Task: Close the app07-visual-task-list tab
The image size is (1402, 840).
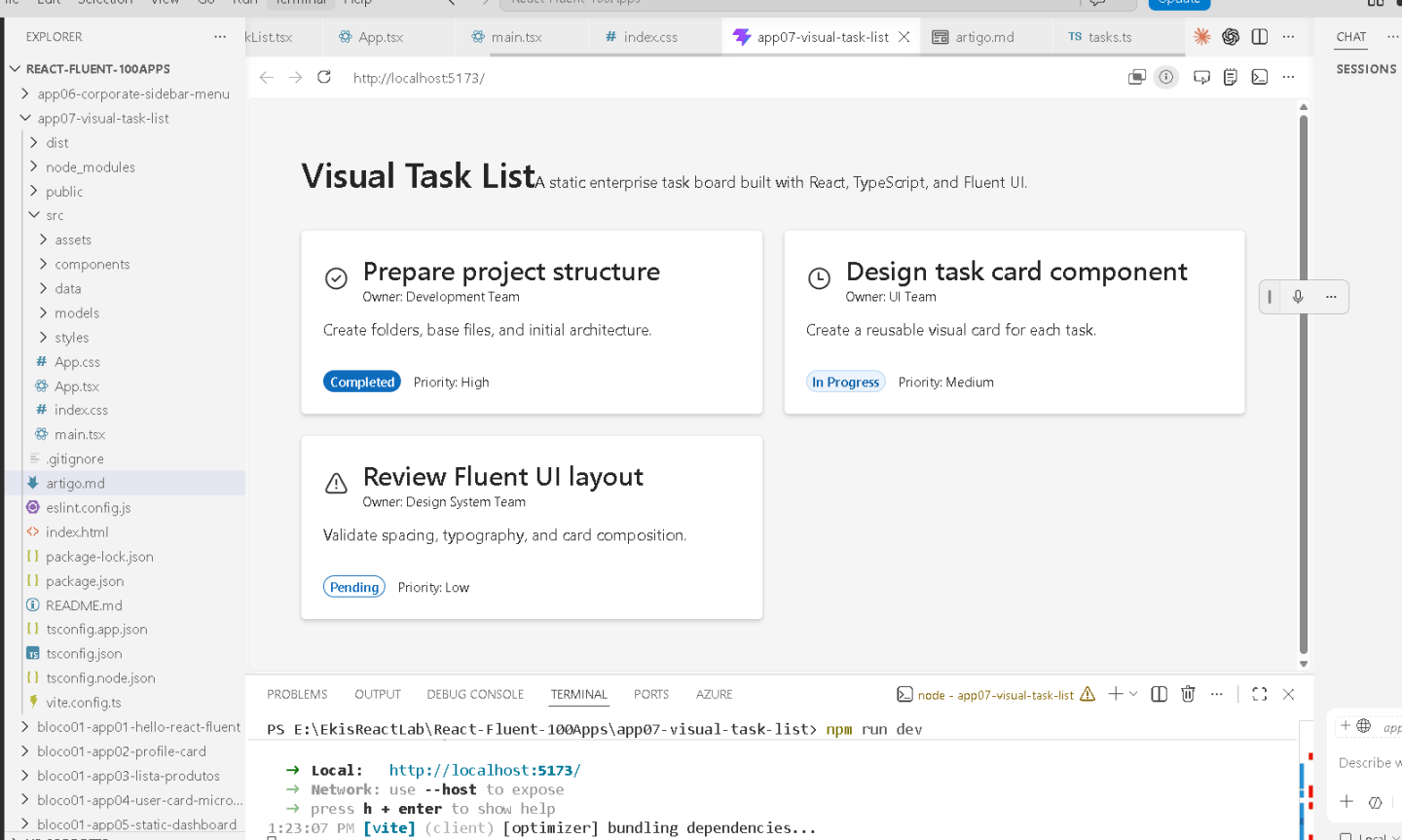Action: pos(904,37)
